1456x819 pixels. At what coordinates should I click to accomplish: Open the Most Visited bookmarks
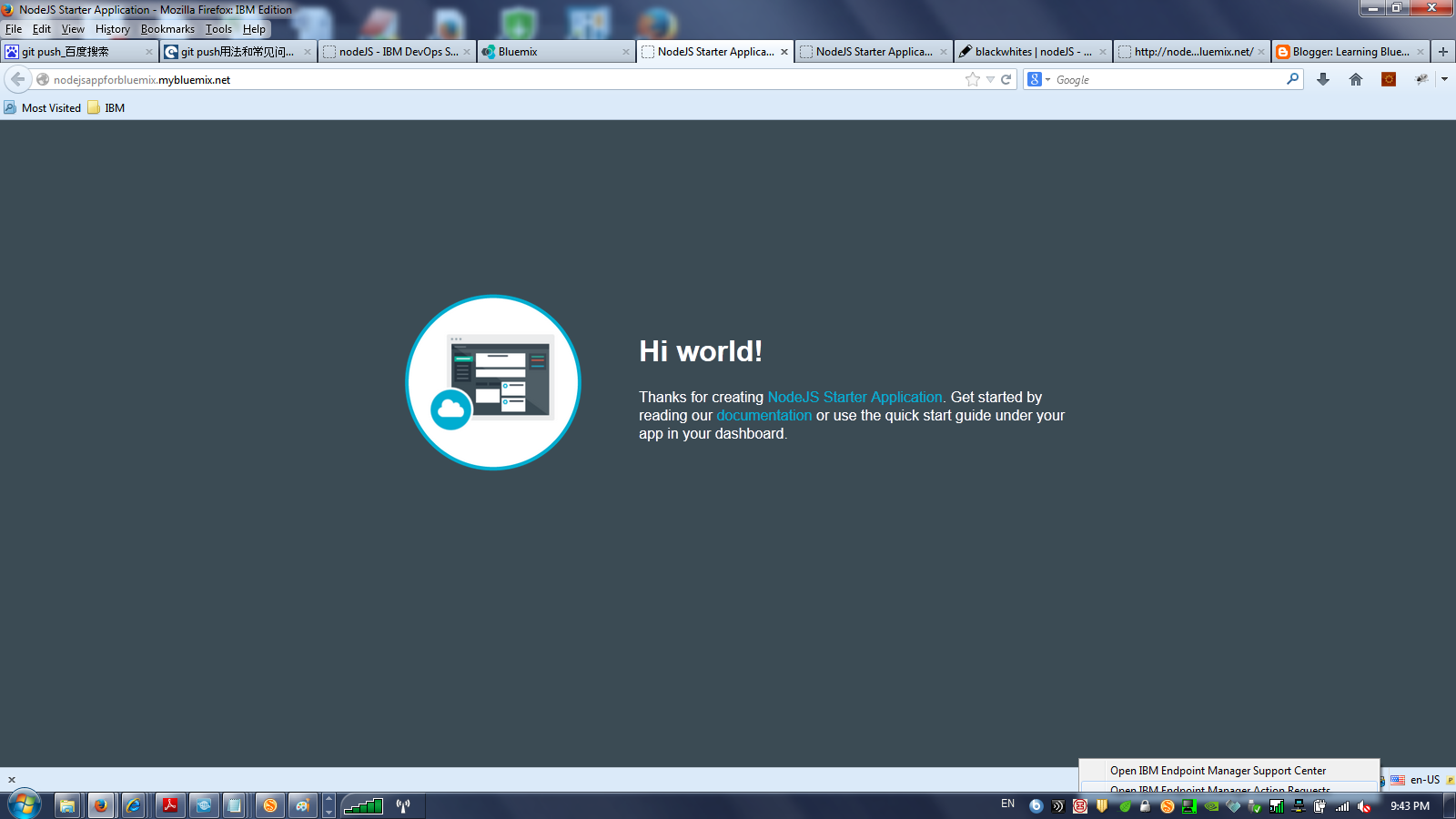(43, 107)
